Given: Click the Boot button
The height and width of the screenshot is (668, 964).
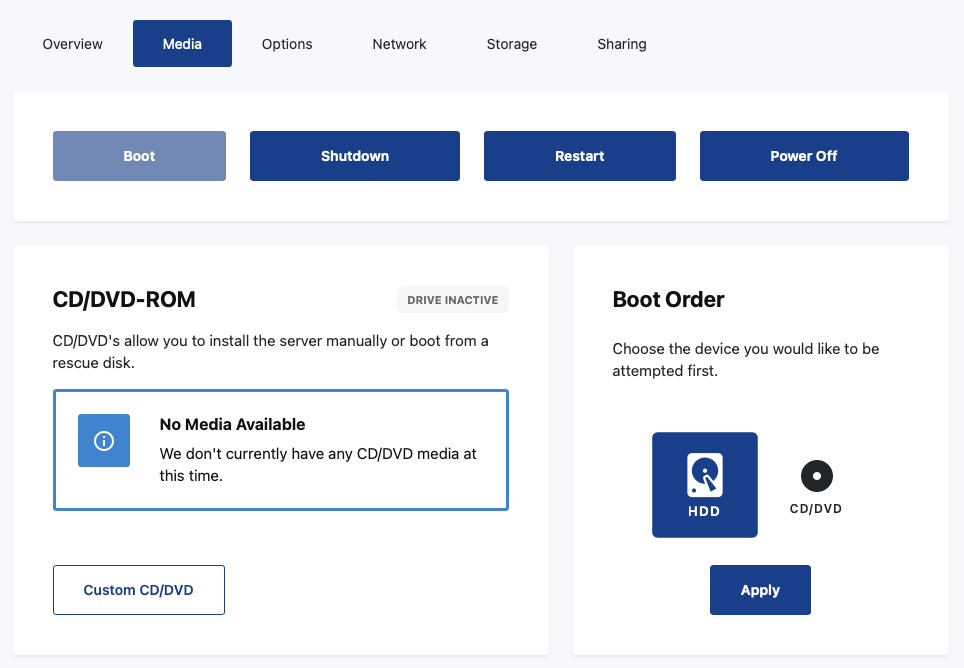Looking at the screenshot, I should click(x=139, y=156).
